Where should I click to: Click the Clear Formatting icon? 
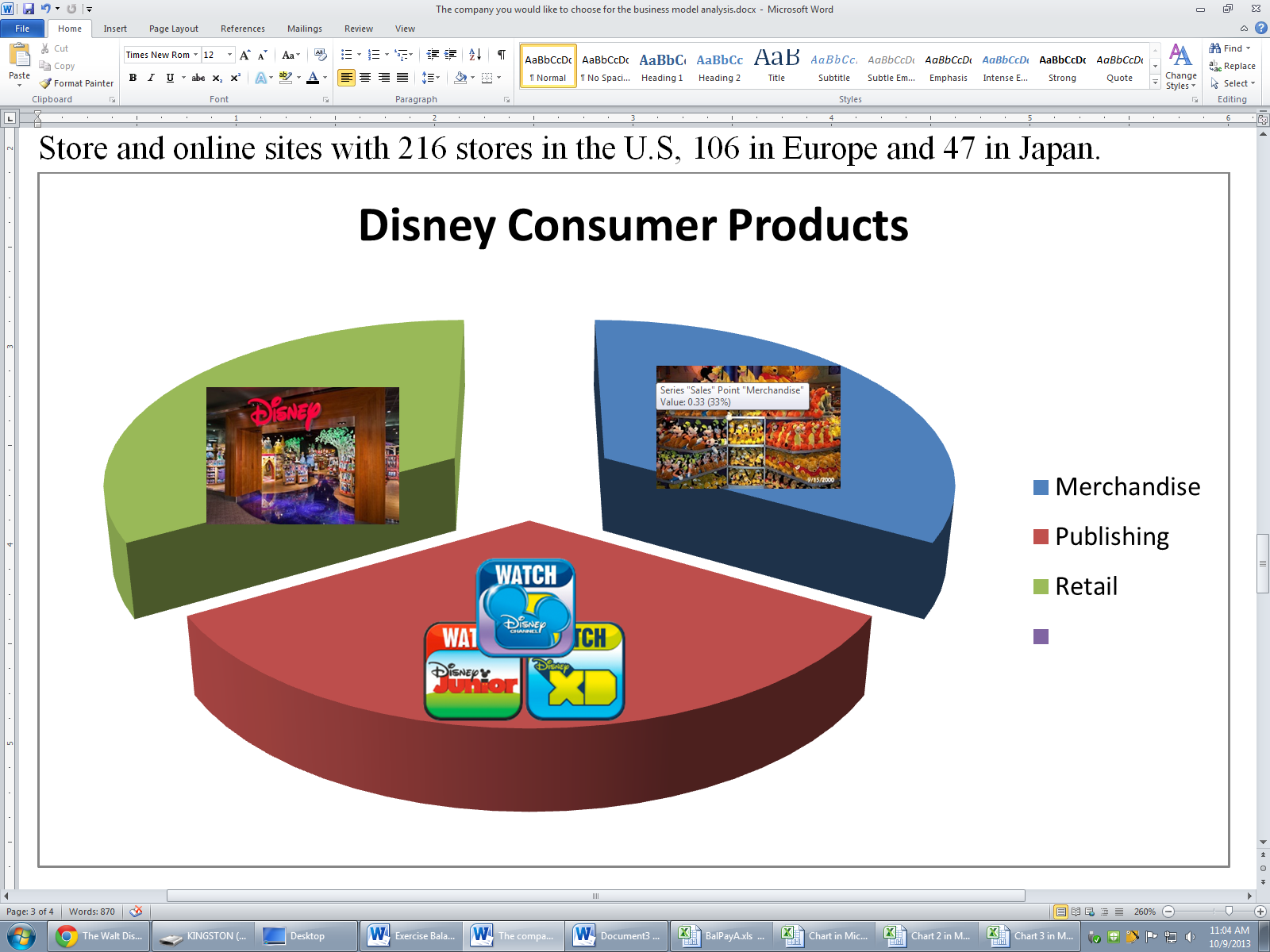321,55
